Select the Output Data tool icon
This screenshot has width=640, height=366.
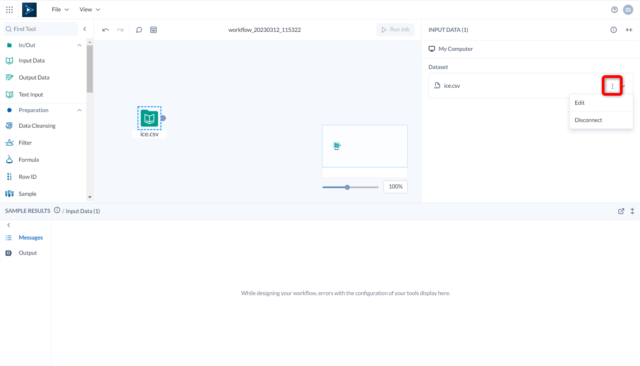9,78
